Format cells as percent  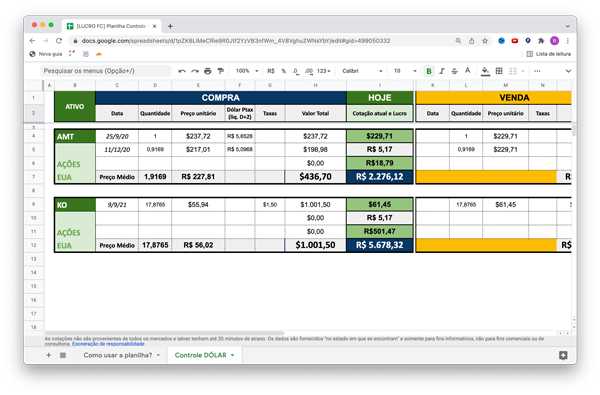pyautogui.click(x=284, y=71)
